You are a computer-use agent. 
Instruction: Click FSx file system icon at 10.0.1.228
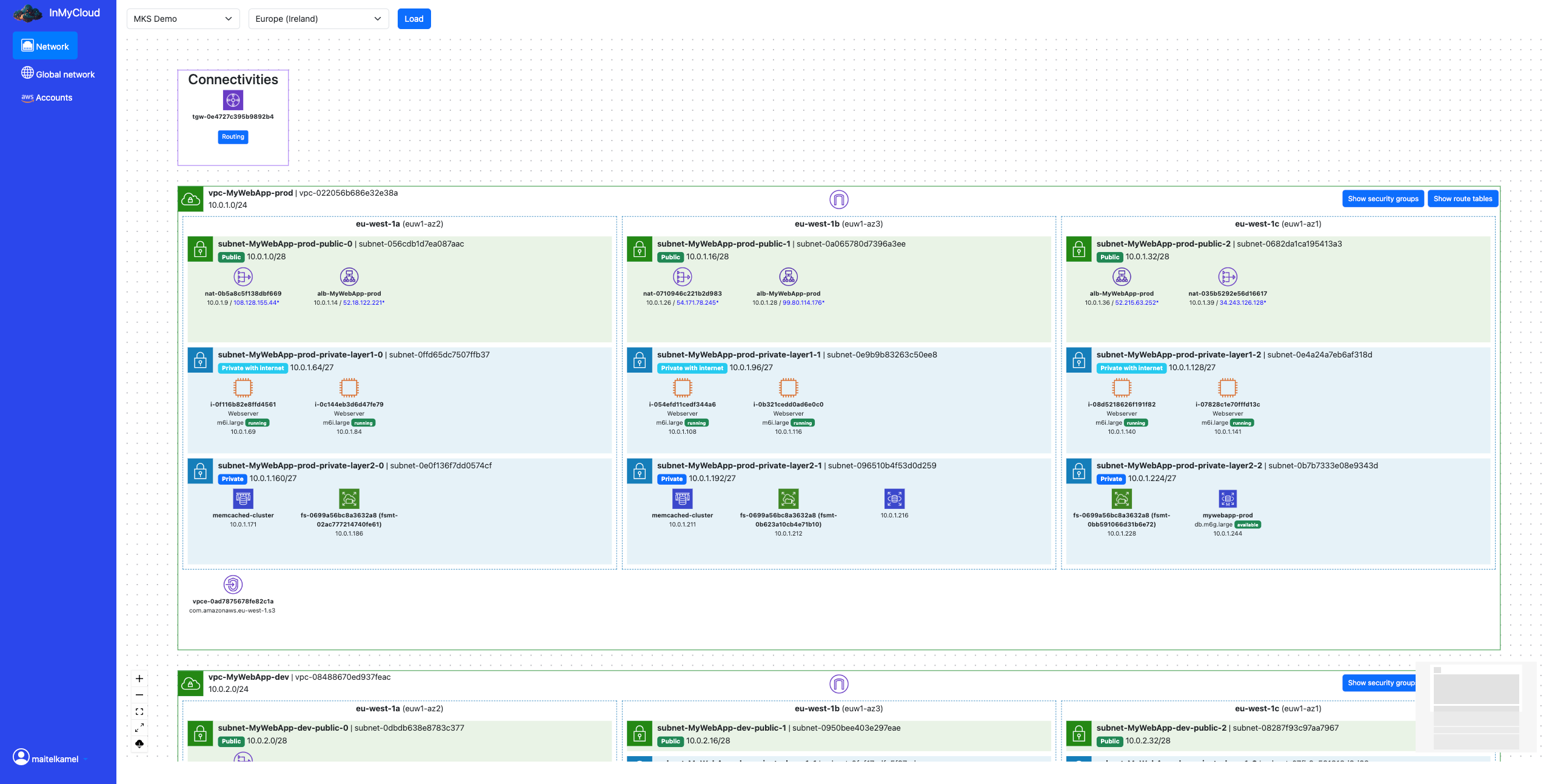click(1122, 499)
